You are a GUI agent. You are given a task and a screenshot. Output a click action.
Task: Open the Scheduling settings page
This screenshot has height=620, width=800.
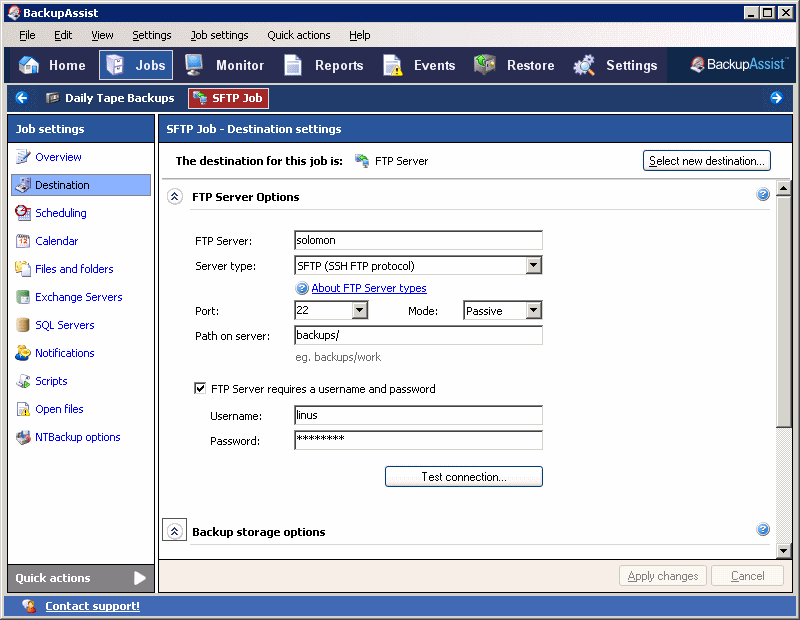[x=61, y=213]
